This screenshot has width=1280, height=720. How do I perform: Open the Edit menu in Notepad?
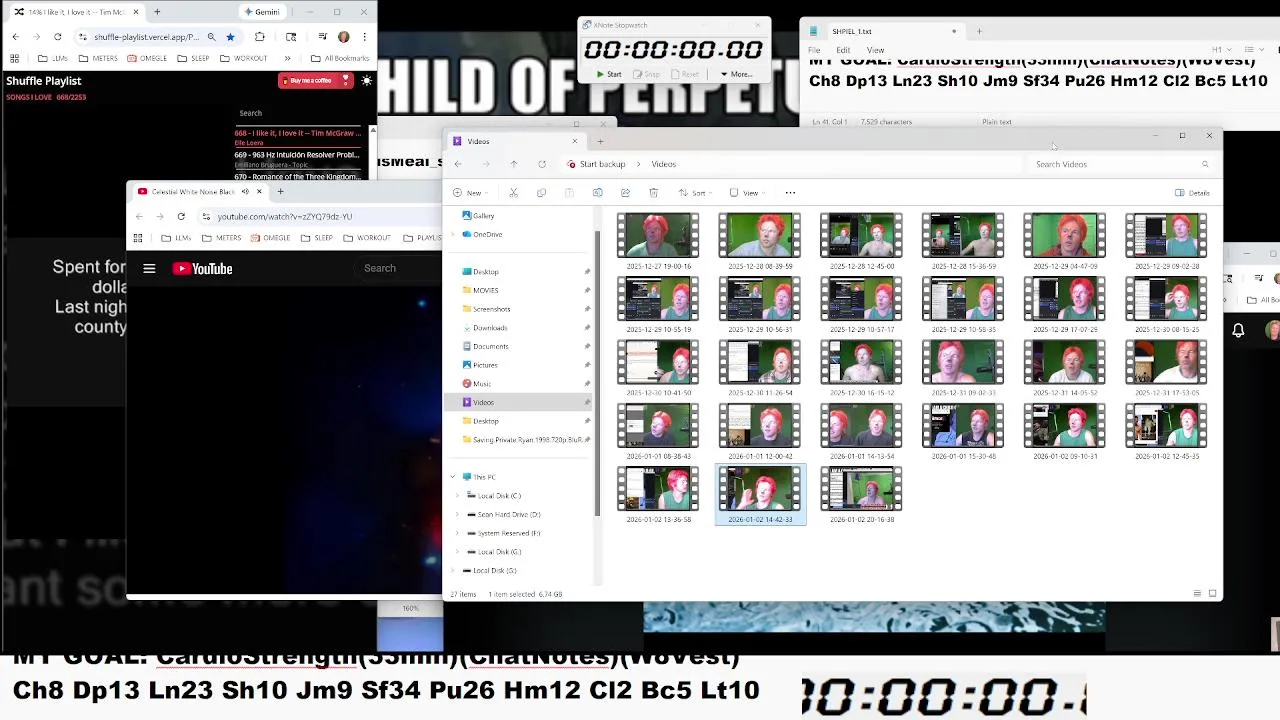843,50
